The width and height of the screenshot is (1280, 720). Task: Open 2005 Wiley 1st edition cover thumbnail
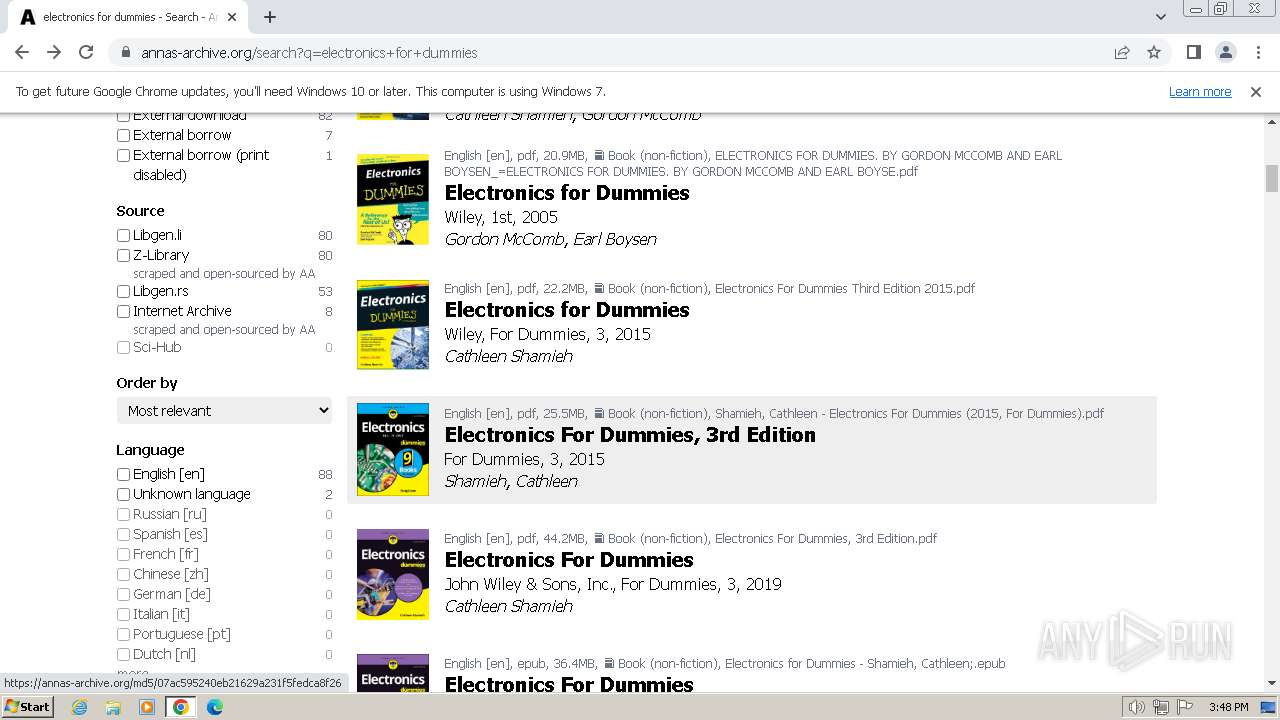click(393, 200)
